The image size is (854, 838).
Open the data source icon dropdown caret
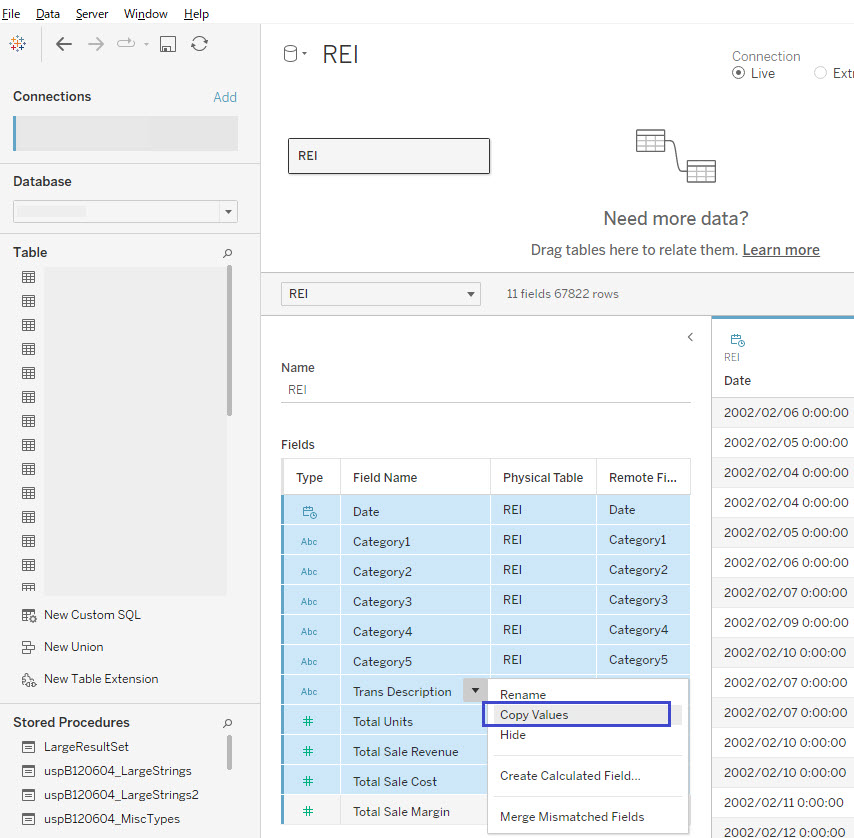pos(304,53)
